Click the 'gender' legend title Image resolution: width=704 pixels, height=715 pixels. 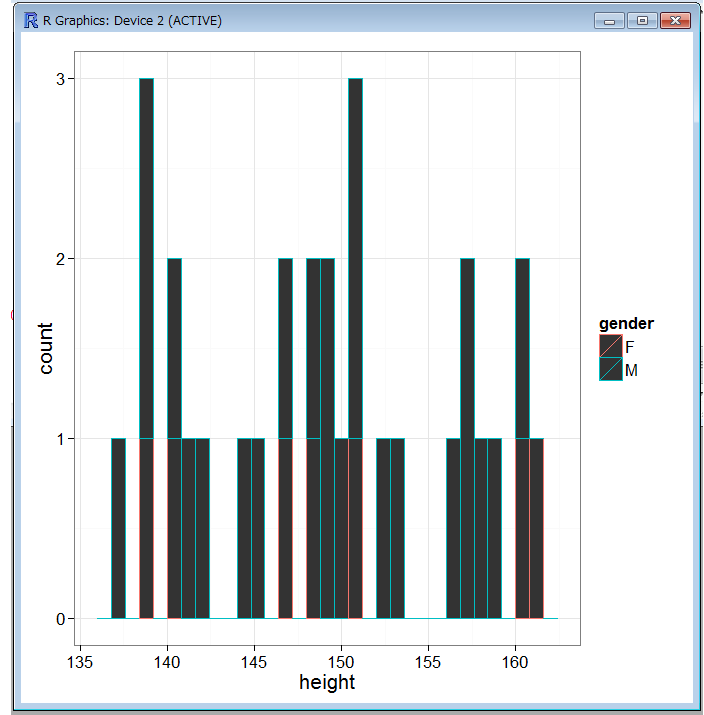pos(626,324)
